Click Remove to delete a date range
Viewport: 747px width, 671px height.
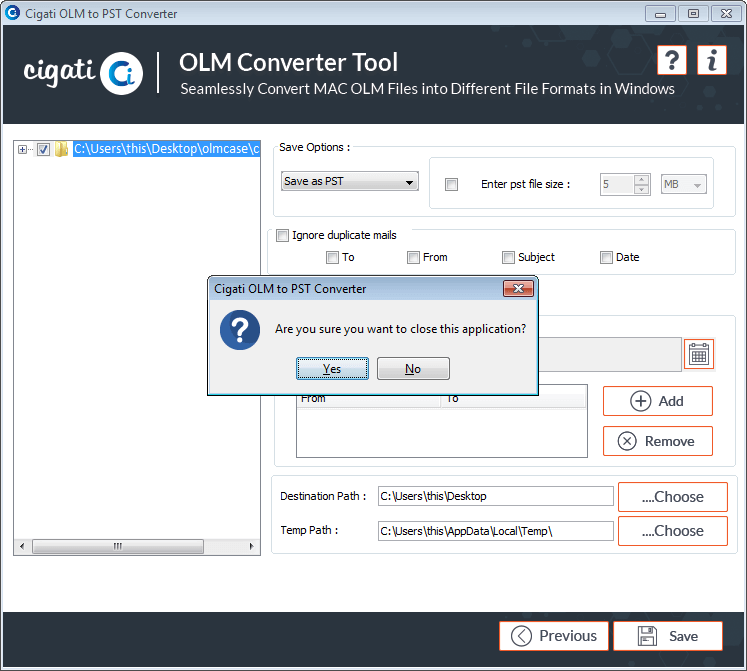(657, 441)
